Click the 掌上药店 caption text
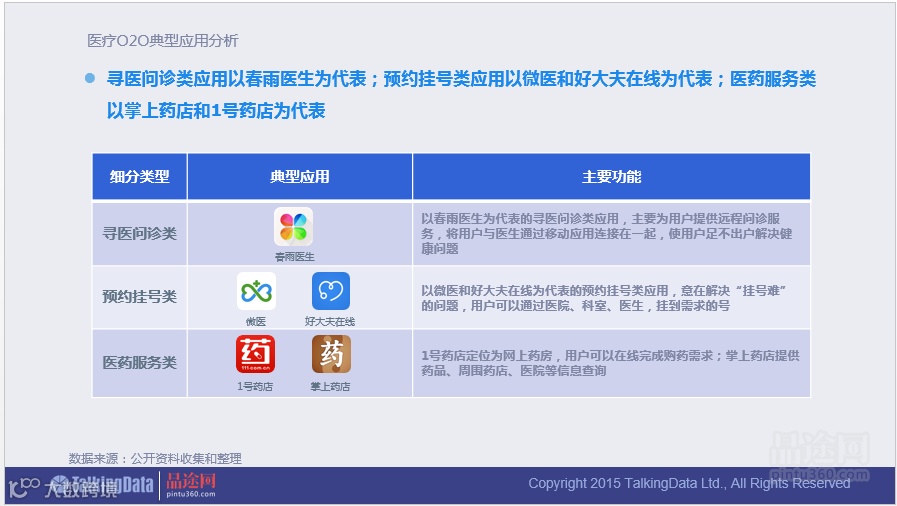This screenshot has height=506, width=897. coord(331,387)
